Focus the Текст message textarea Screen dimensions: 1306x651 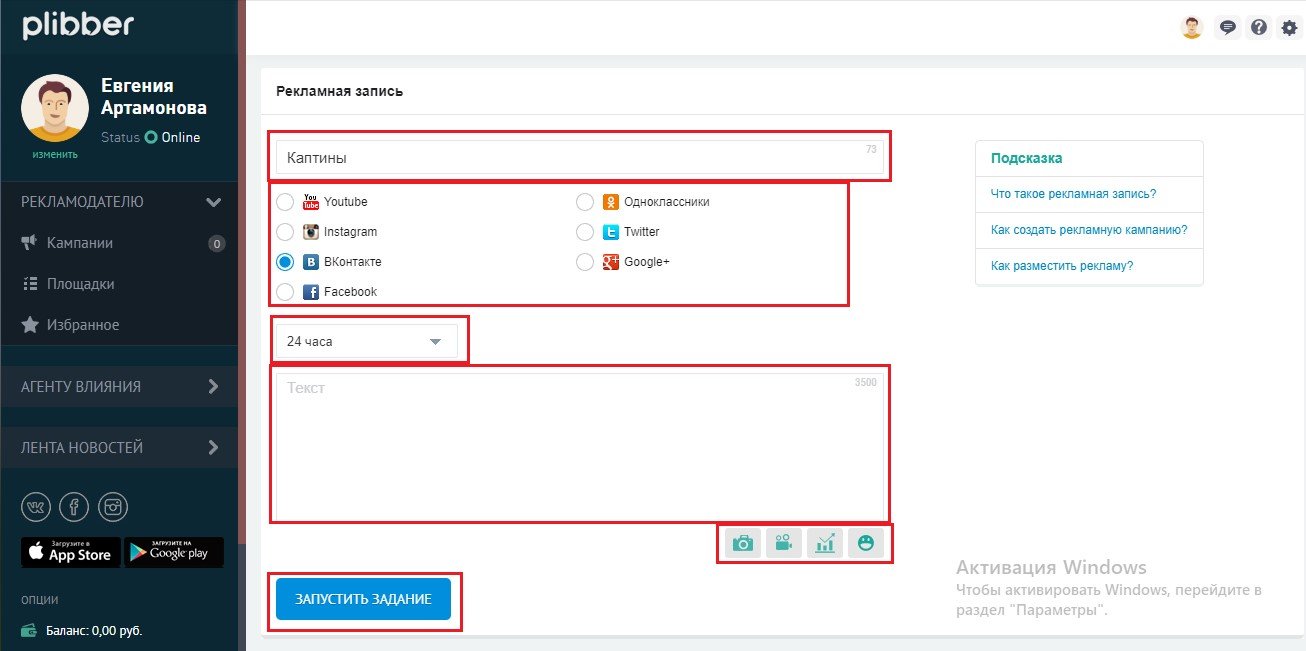click(x=580, y=445)
